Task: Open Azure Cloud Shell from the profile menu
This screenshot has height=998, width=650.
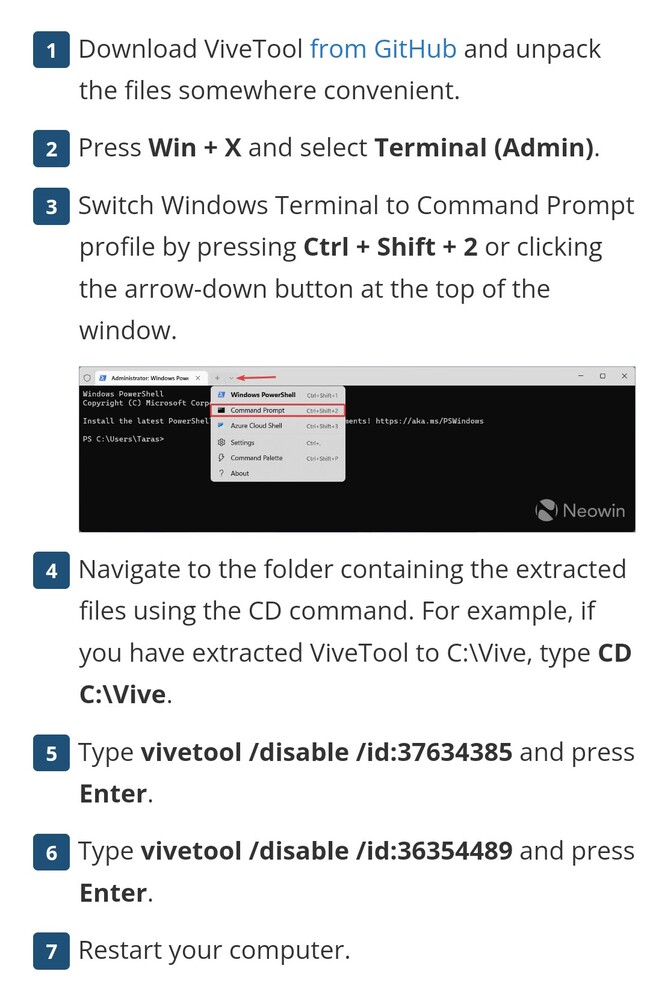Action: 278,426
